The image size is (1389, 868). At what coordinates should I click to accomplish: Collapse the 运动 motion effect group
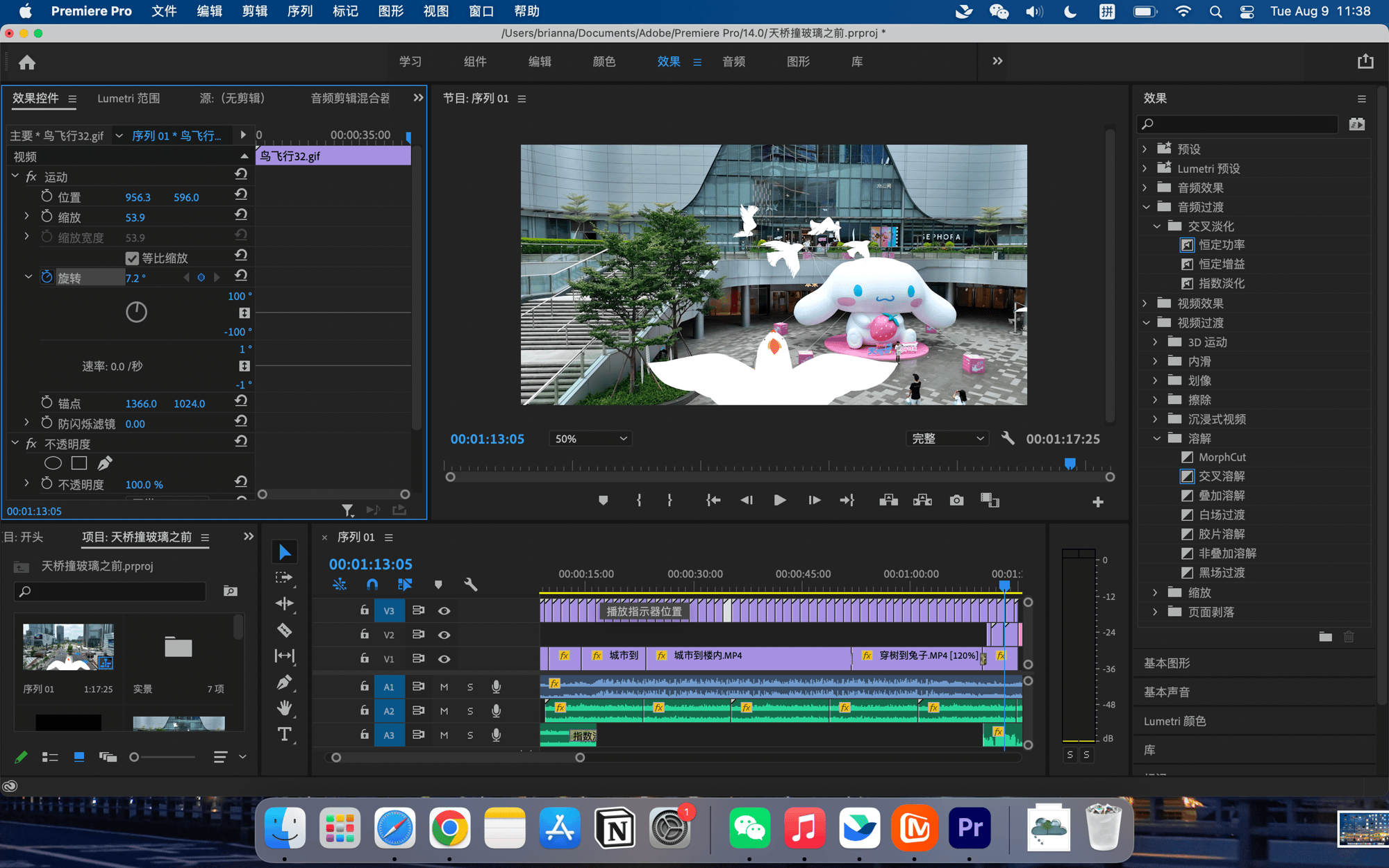coord(15,176)
